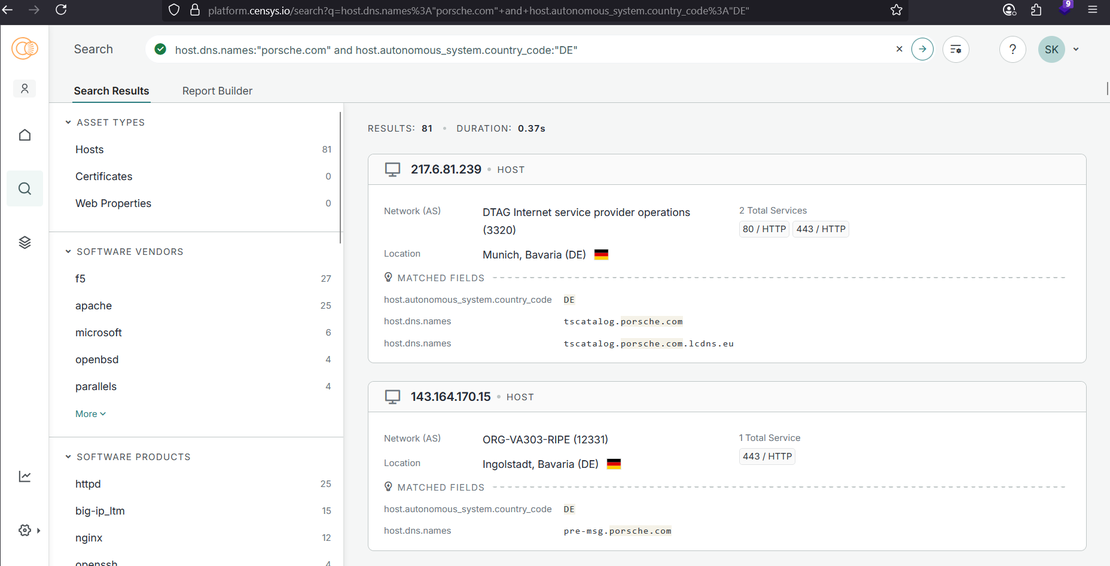Image resolution: width=1110 pixels, height=566 pixels.
Task: Reload the page in the browser
Action: point(61,10)
